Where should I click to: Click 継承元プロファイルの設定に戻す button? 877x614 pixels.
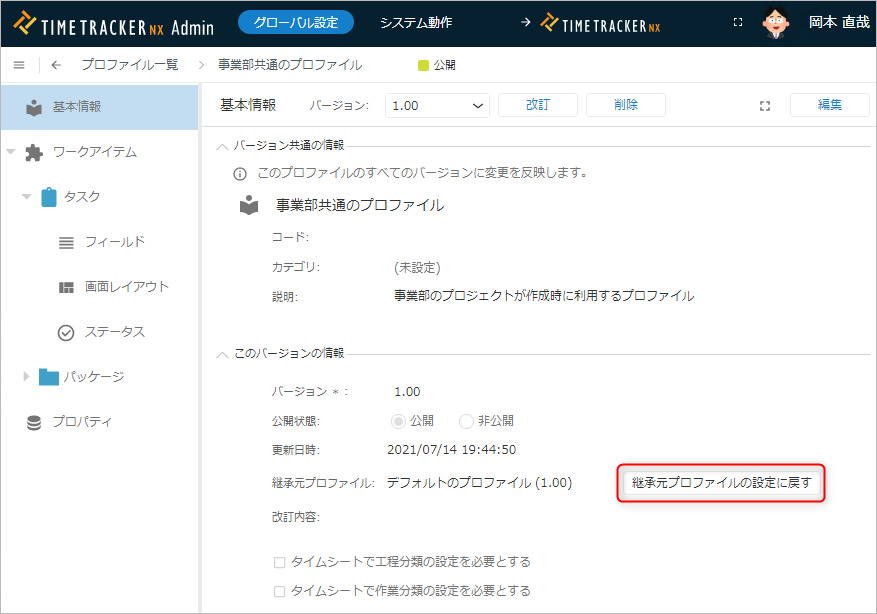click(x=721, y=483)
